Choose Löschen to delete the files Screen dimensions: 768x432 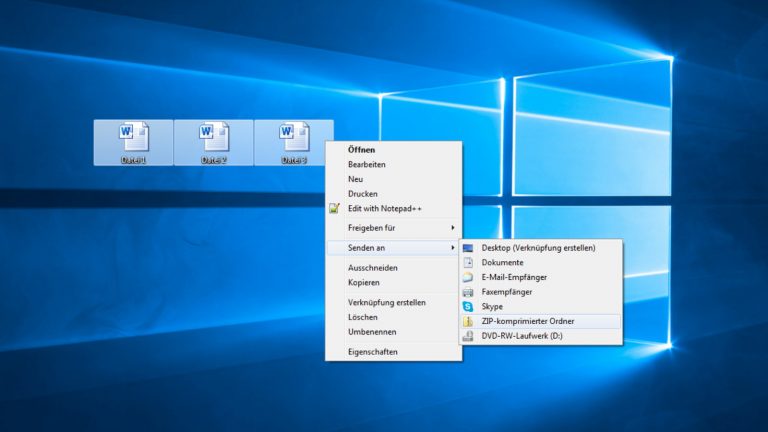[363, 317]
